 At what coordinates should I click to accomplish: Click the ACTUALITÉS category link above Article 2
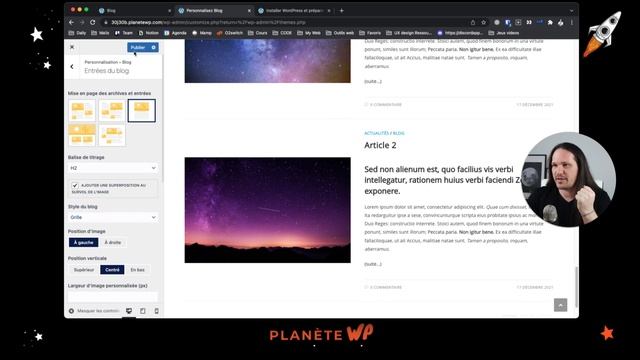click(x=376, y=133)
